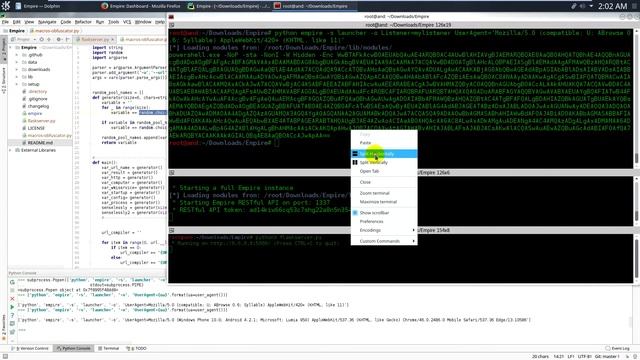Open the Refactor menu in PyCharm

point(83,22)
